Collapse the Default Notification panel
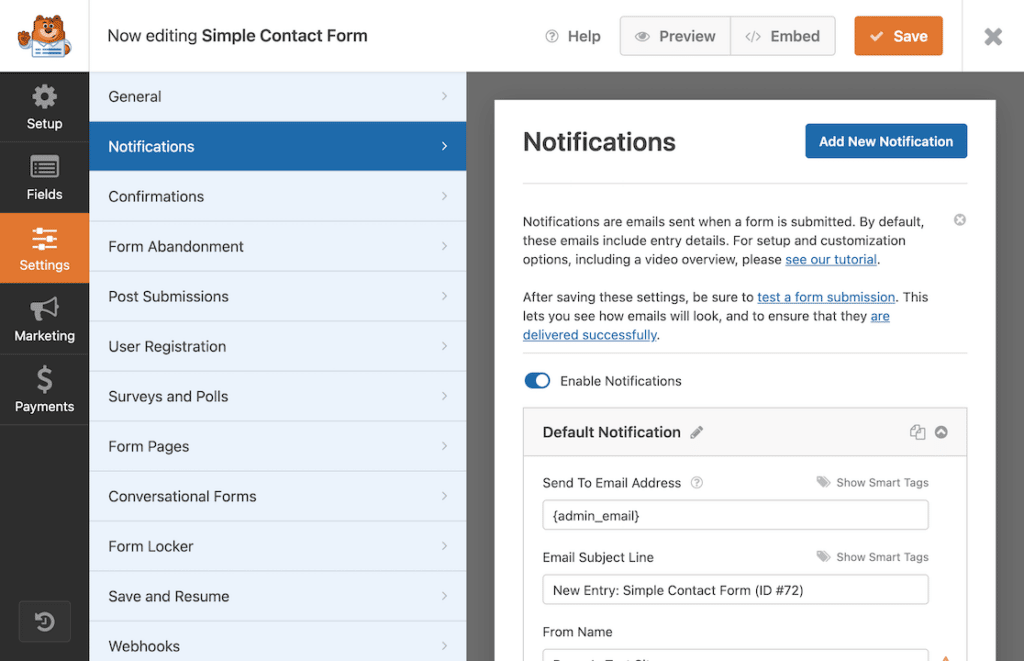 point(941,432)
